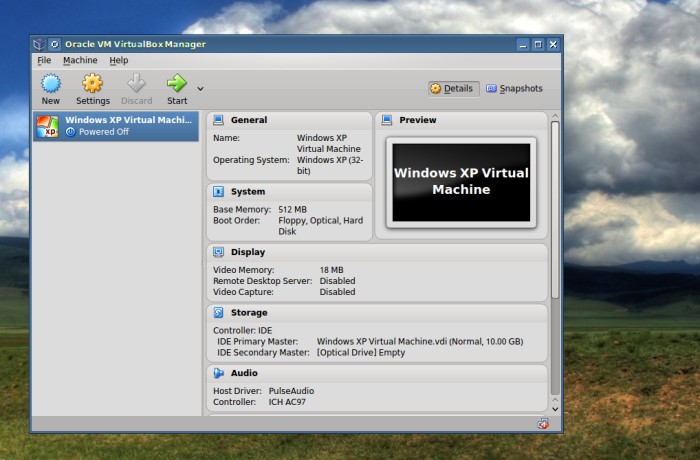Open the Start button dropdown arrow
The height and width of the screenshot is (460, 700).
200,89
